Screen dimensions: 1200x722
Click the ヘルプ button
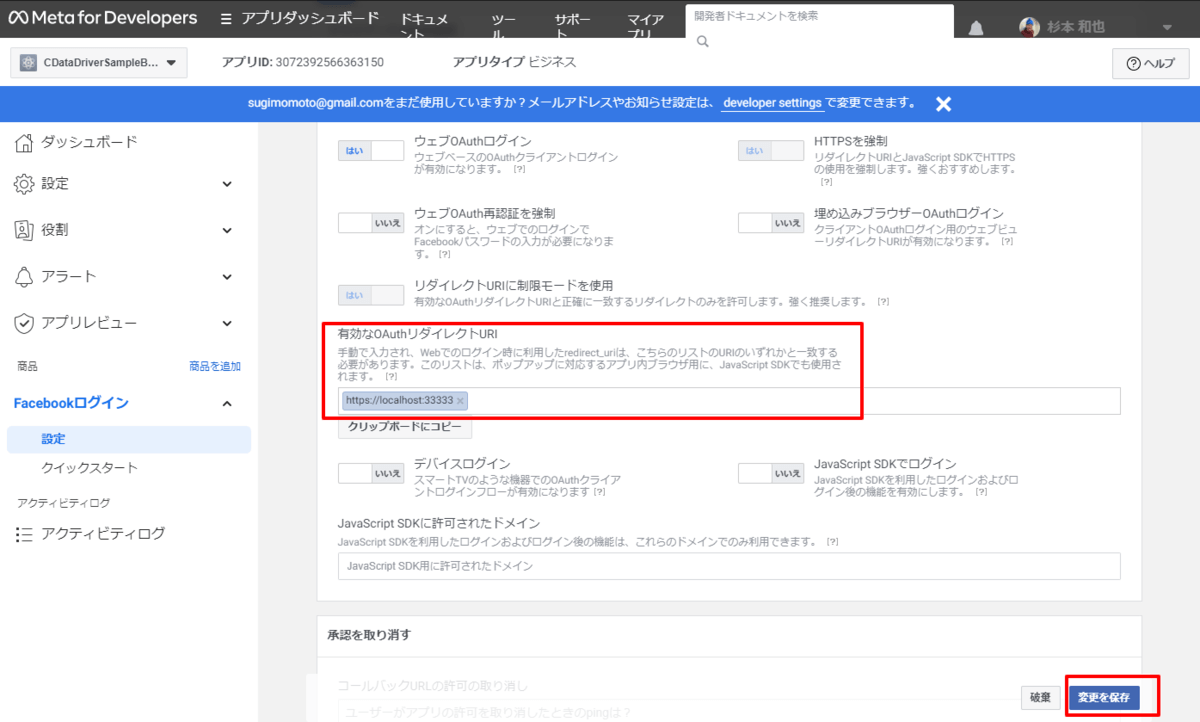(1150, 63)
